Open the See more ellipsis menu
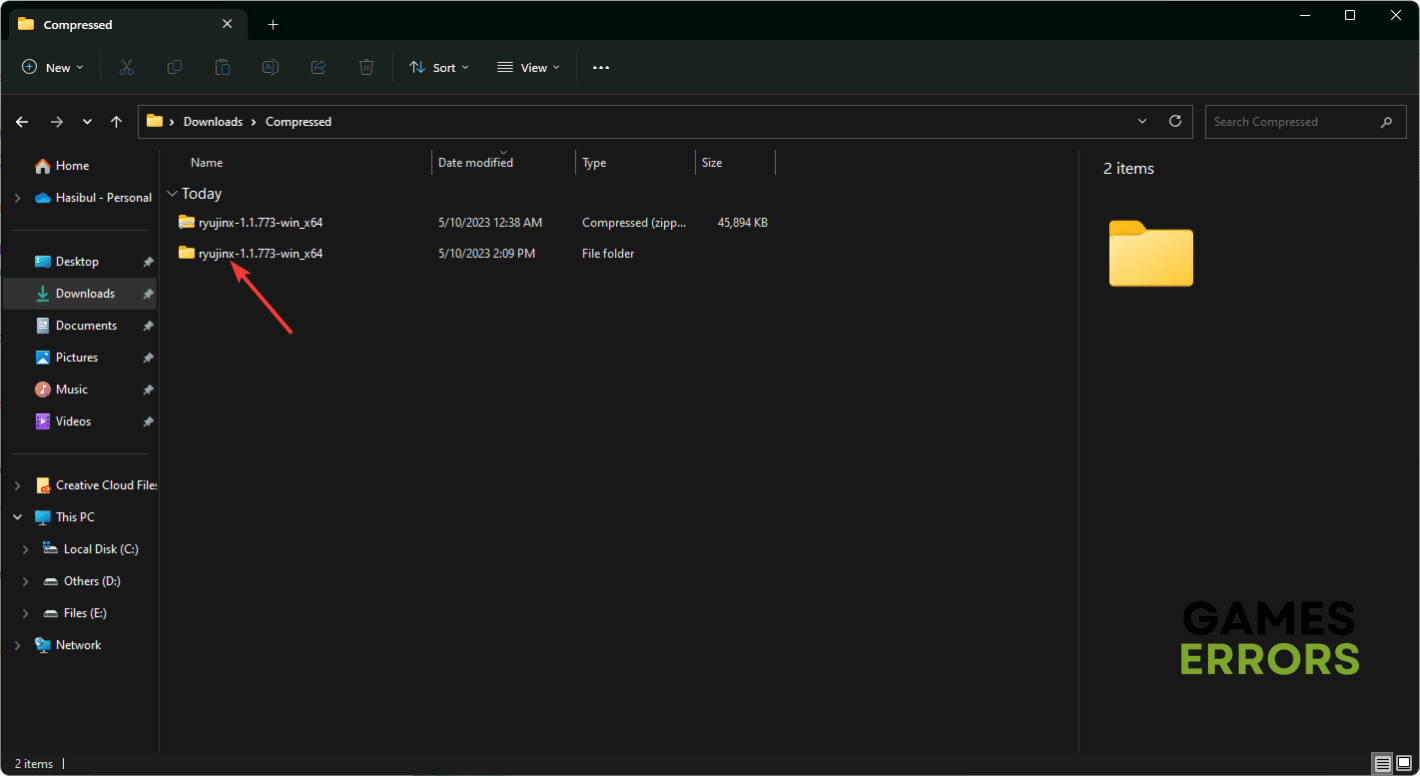This screenshot has height=776, width=1420. tap(600, 67)
